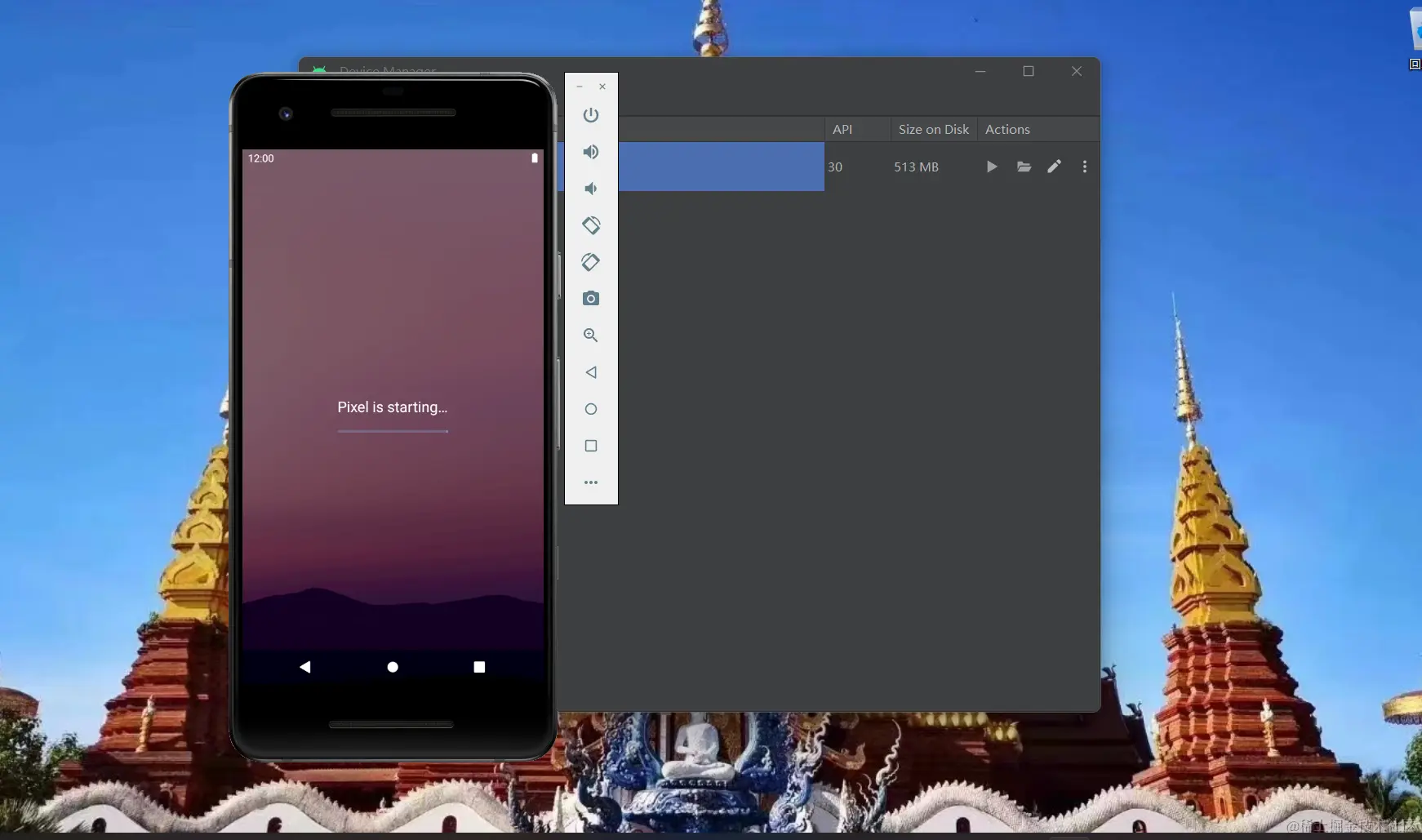
Task: Launch the virtual device with play icon
Action: [x=992, y=167]
